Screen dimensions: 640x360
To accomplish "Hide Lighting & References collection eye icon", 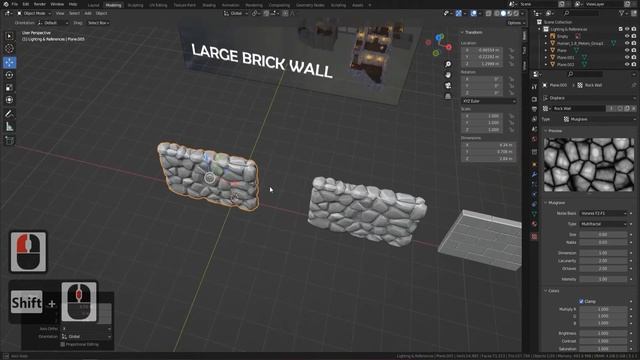I will point(627,29).
